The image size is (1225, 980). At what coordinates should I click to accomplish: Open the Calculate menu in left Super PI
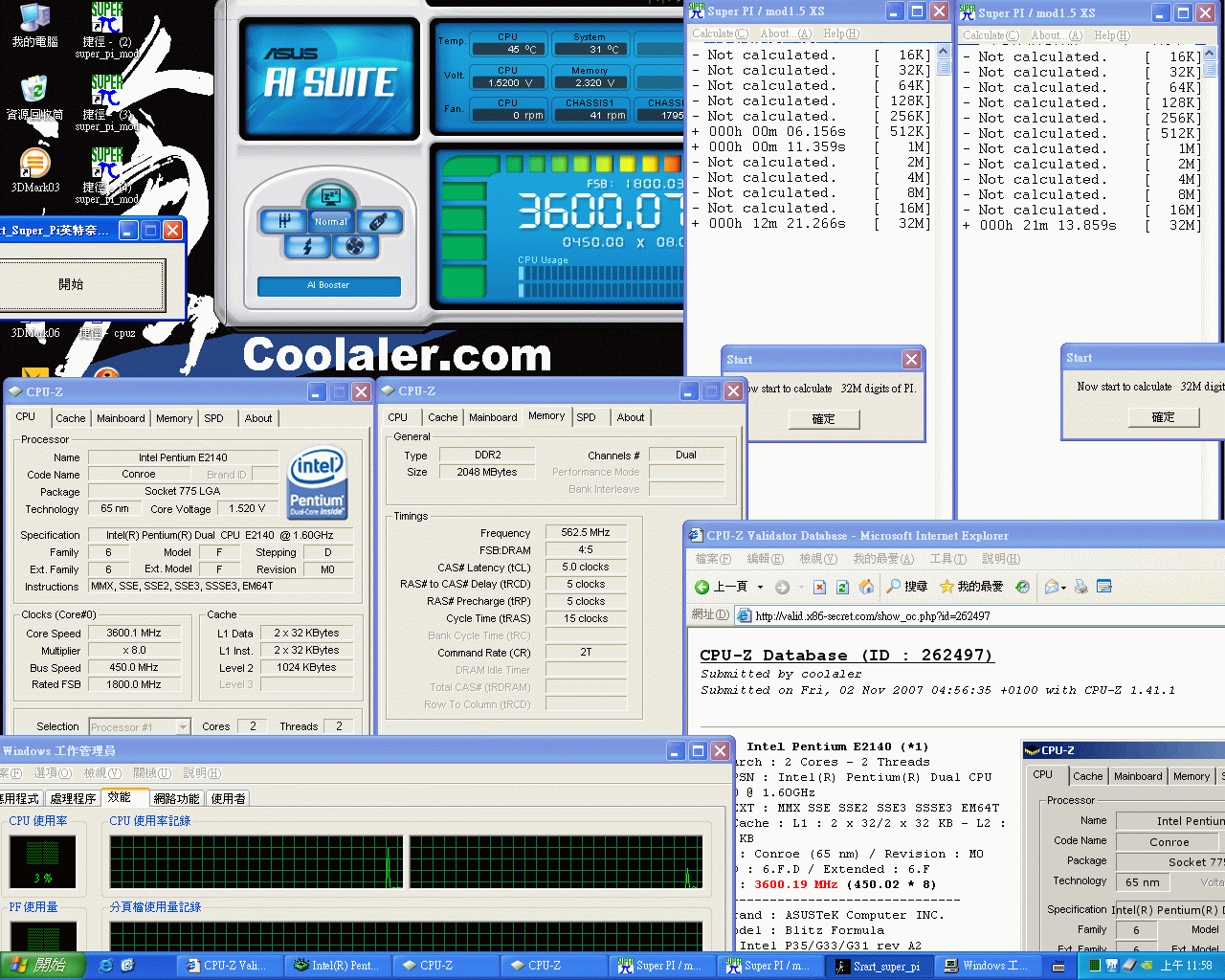point(720,33)
